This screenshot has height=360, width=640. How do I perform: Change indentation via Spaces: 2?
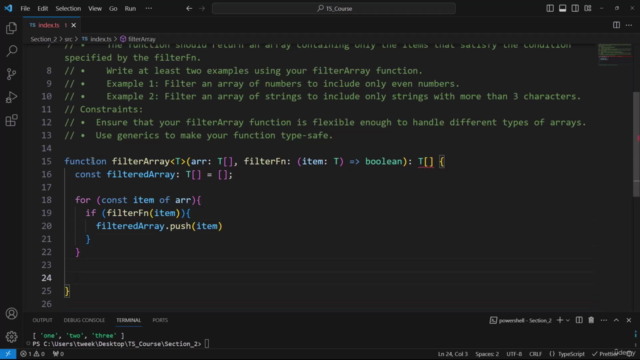coord(487,354)
